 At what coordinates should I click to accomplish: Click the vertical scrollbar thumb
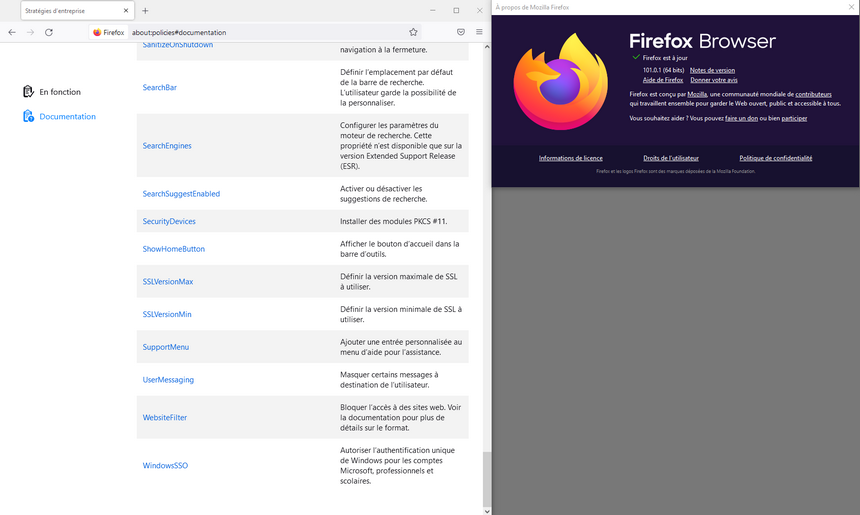[487, 479]
